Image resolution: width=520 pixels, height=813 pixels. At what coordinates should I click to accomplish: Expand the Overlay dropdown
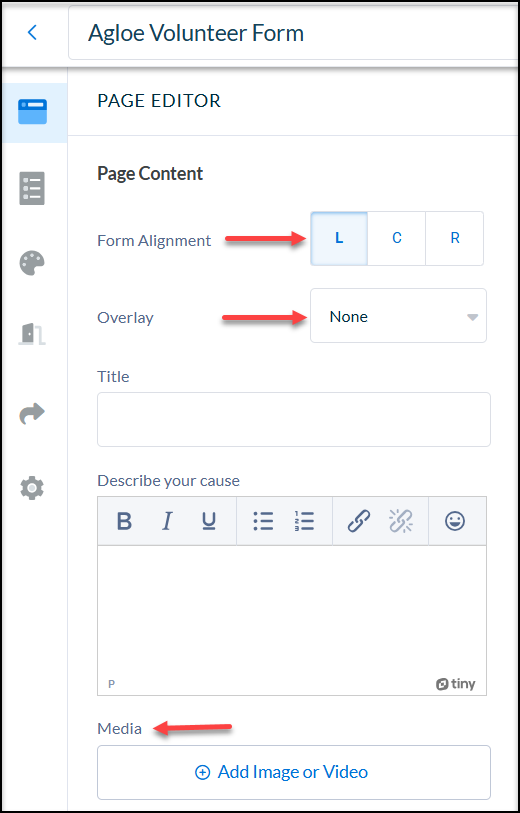(398, 316)
